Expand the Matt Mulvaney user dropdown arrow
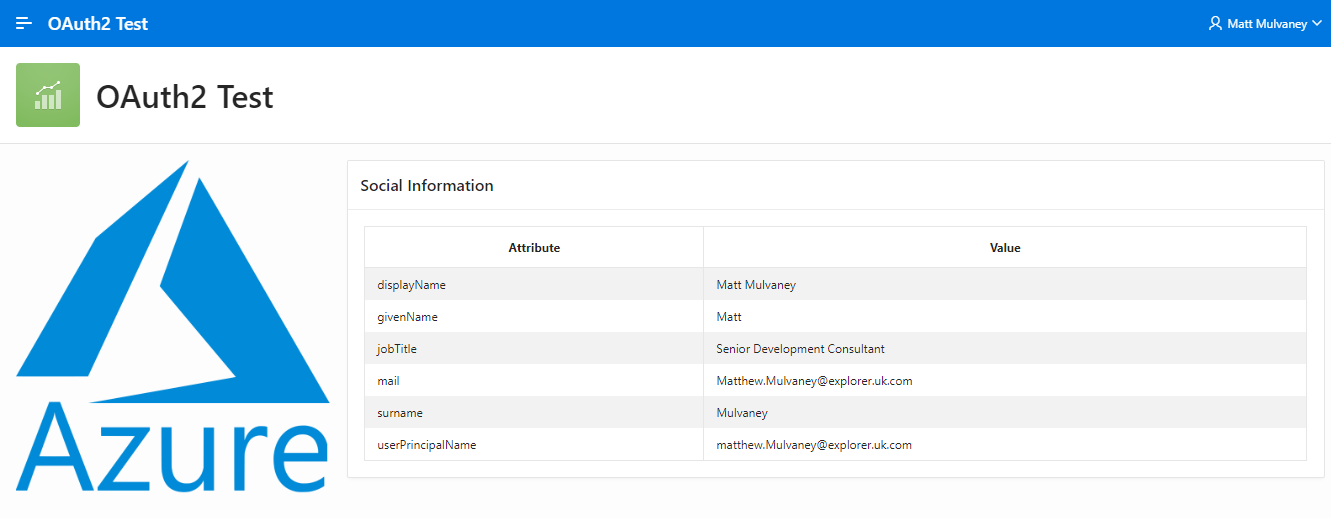Image resolution: width=1331 pixels, height=518 pixels. [1316, 23]
